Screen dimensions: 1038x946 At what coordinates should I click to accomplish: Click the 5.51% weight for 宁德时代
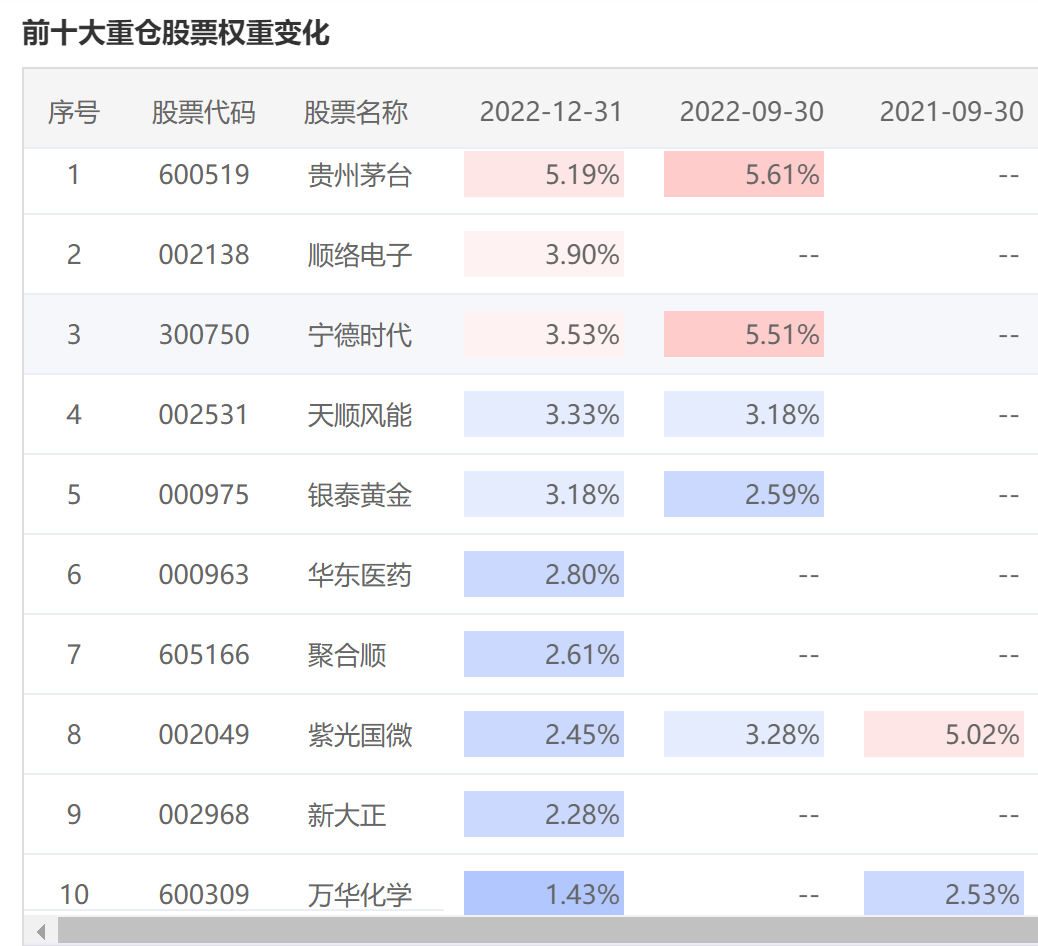point(743,334)
